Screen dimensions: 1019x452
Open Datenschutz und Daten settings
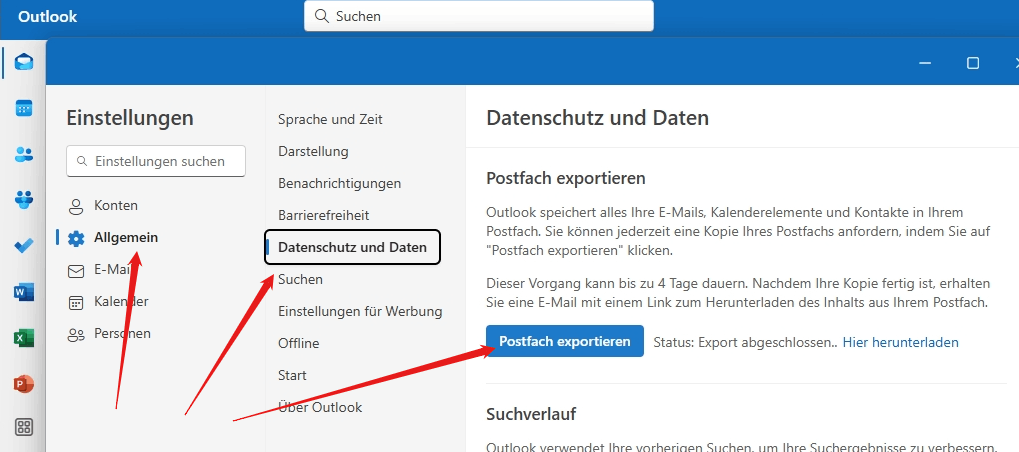(352, 247)
